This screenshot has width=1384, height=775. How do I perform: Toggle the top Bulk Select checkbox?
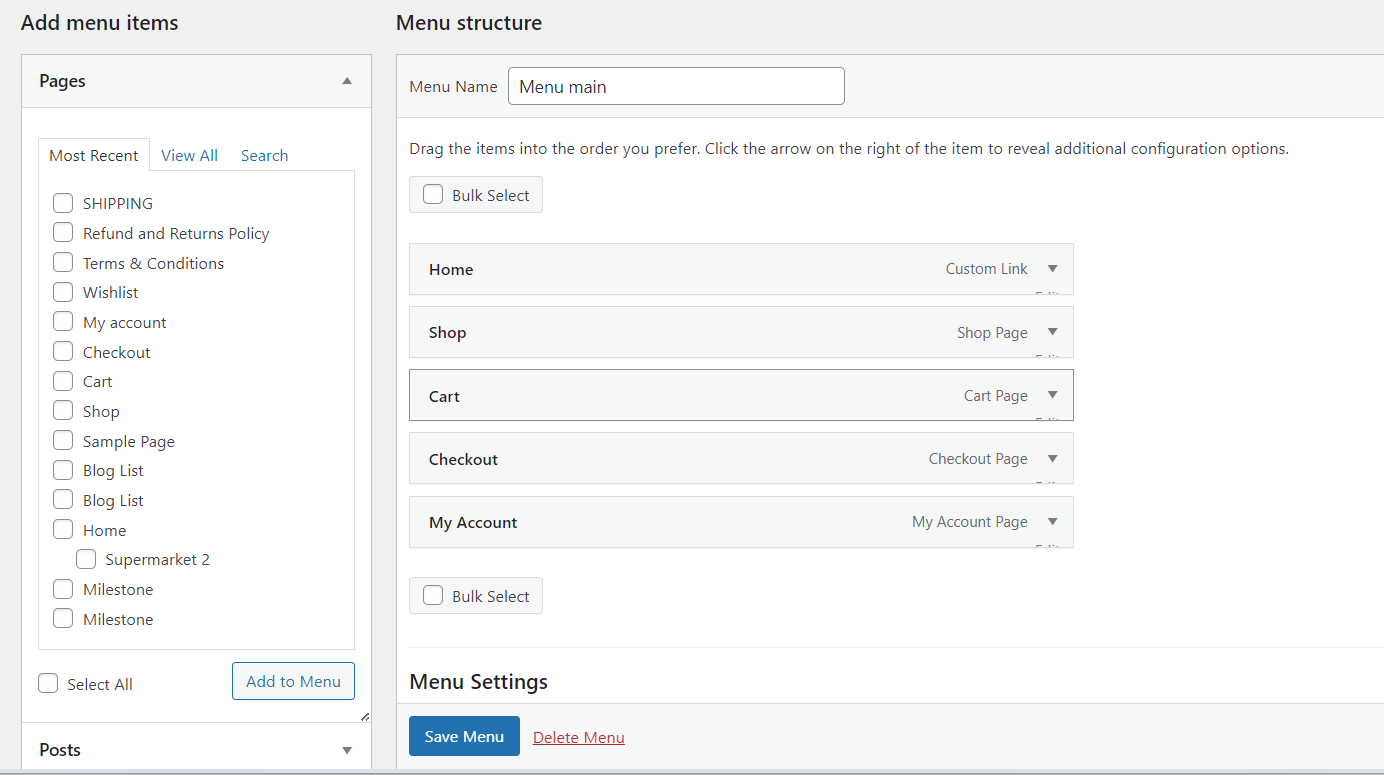433,195
